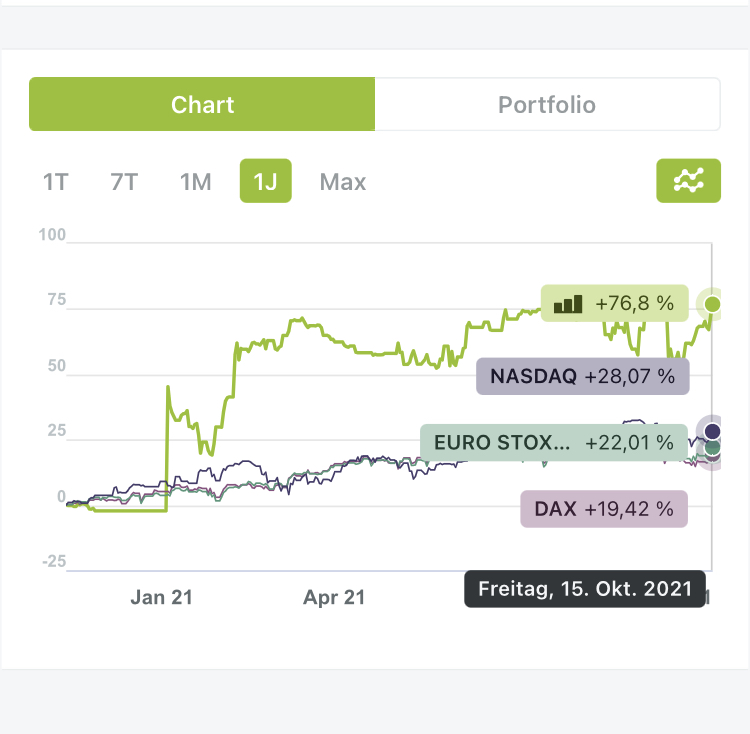
Task: Toggle the benchmark comparison icon button
Action: click(688, 181)
